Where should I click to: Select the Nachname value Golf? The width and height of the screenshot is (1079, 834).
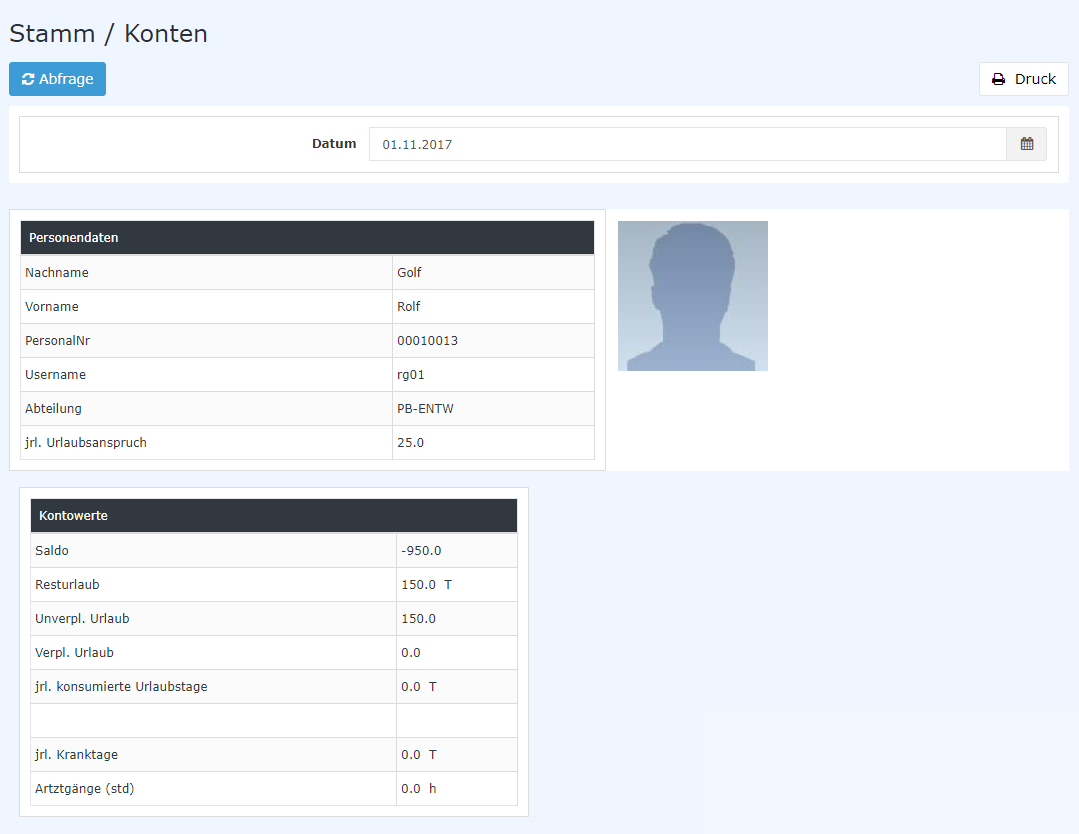coord(410,273)
